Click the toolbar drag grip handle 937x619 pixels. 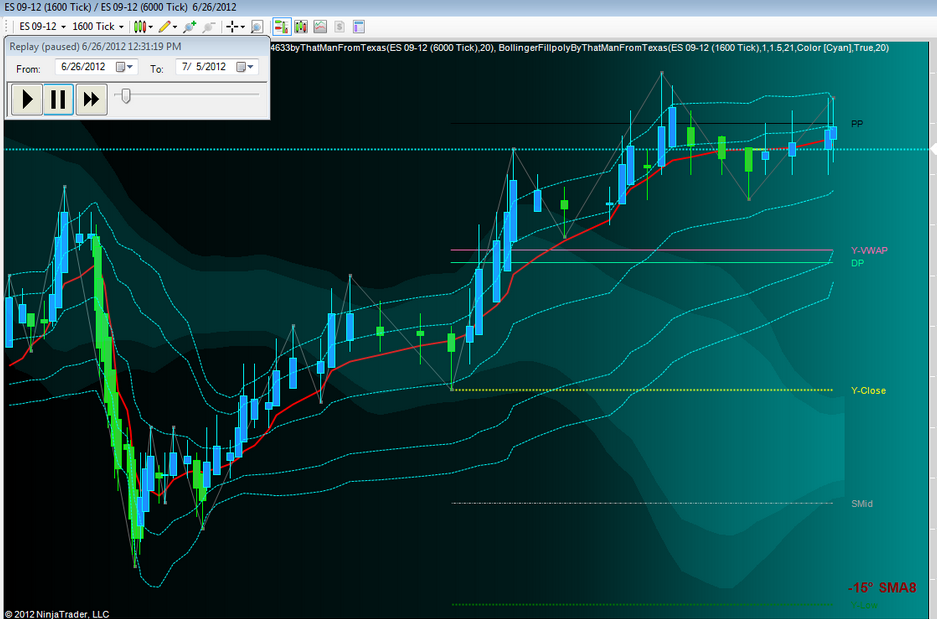coord(8,26)
